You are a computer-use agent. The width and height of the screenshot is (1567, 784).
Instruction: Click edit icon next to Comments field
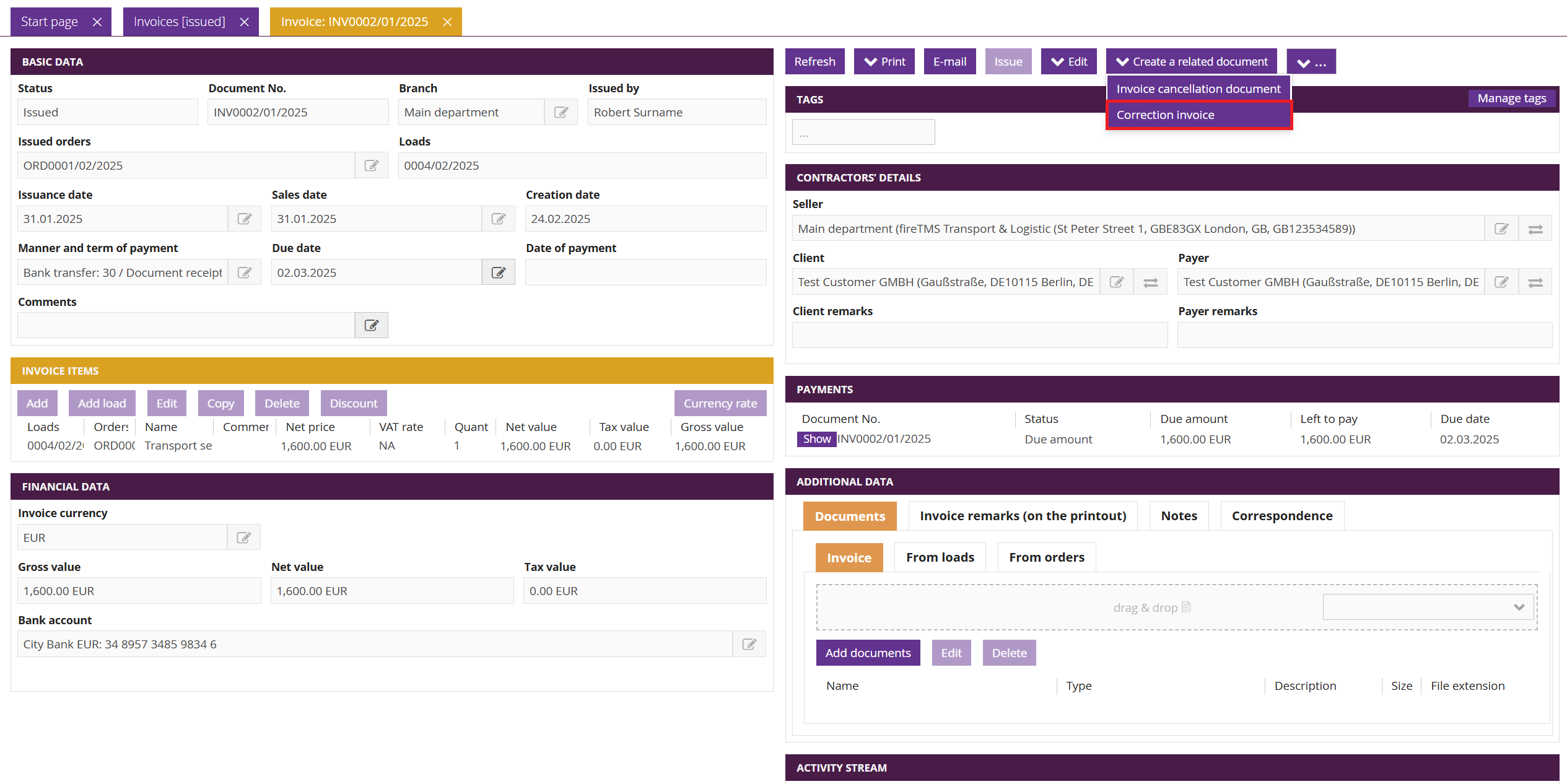372,325
